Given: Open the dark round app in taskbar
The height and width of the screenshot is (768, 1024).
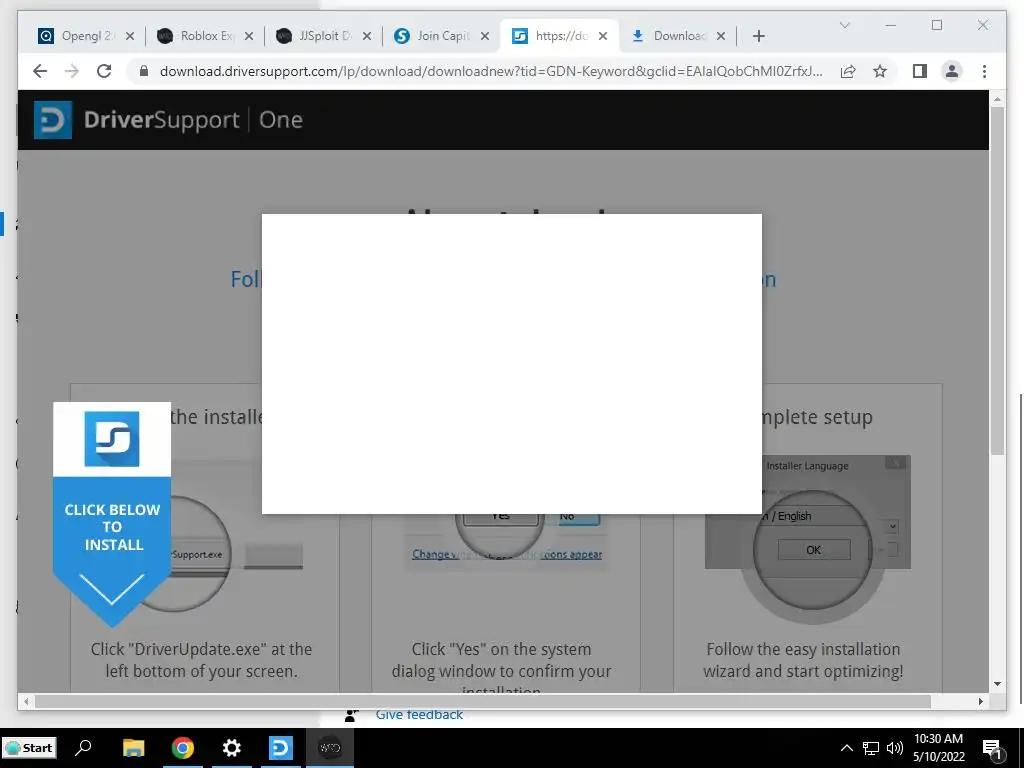Looking at the screenshot, I should pos(330,748).
